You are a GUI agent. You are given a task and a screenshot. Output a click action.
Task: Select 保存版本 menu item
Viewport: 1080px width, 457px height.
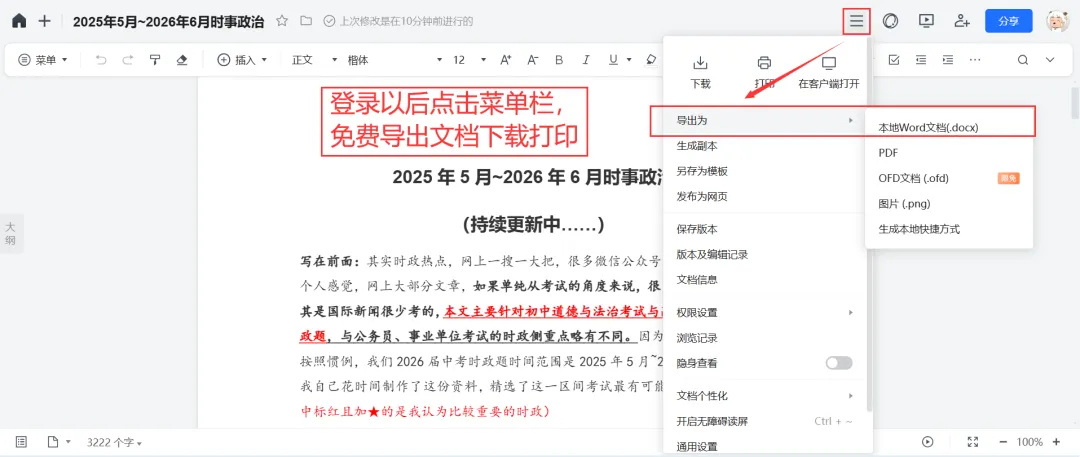click(x=764, y=229)
